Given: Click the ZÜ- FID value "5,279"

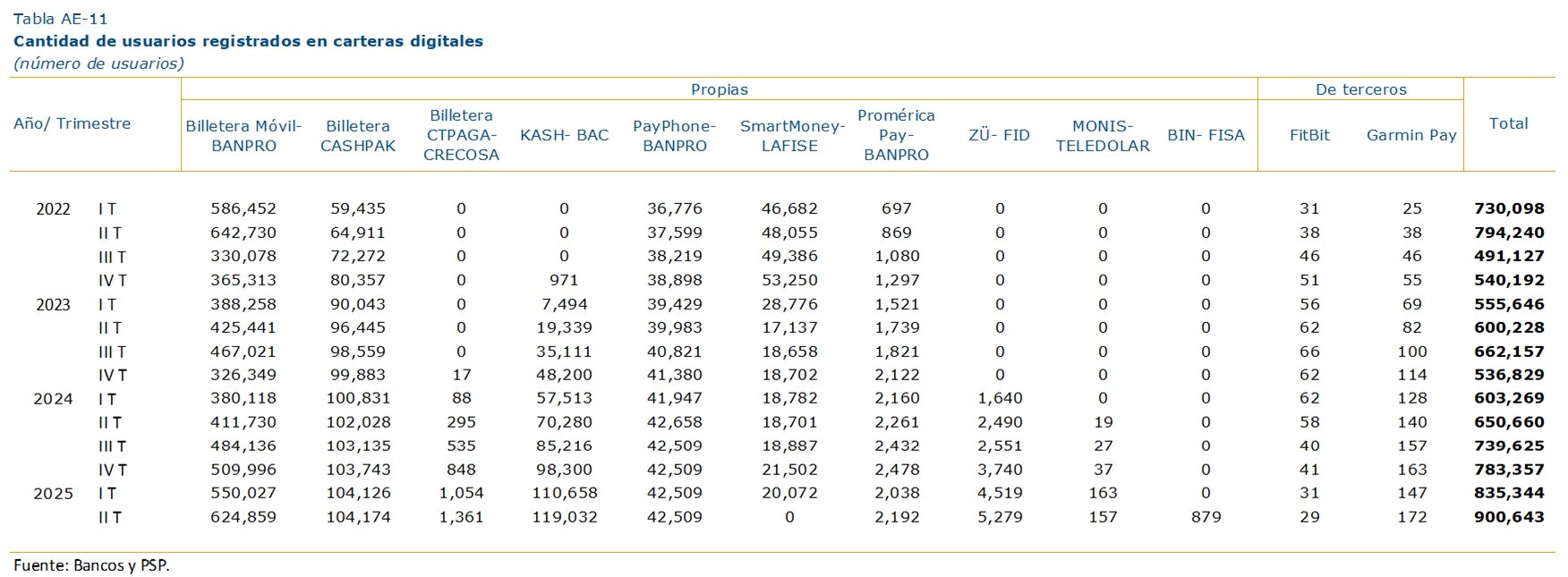Looking at the screenshot, I should coord(1000,517).
